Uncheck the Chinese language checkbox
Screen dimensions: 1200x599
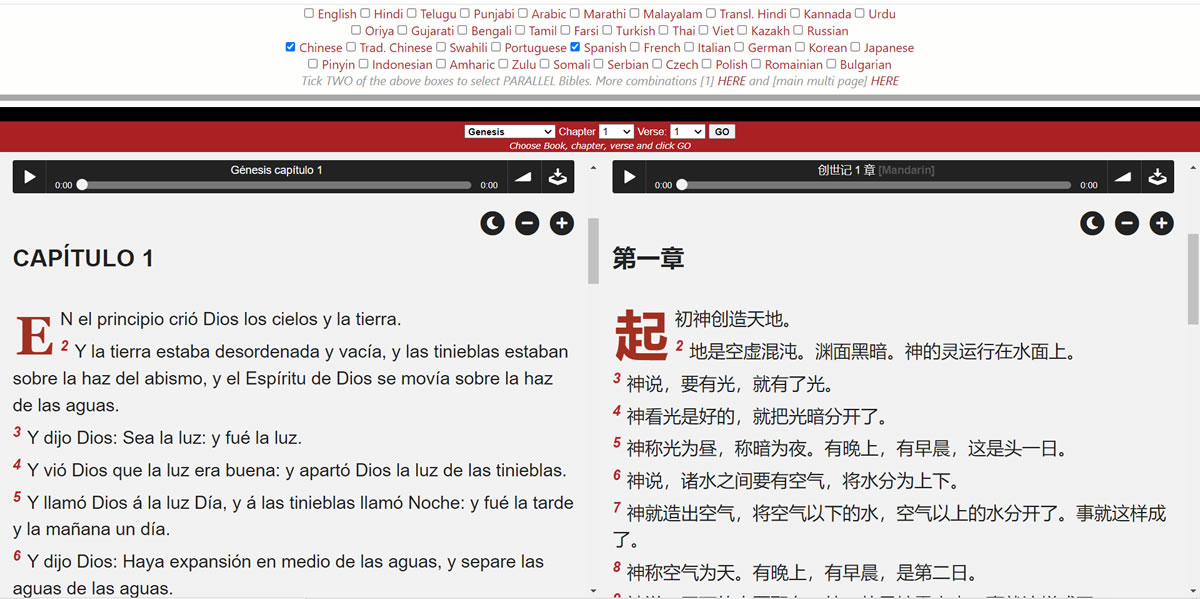290,47
